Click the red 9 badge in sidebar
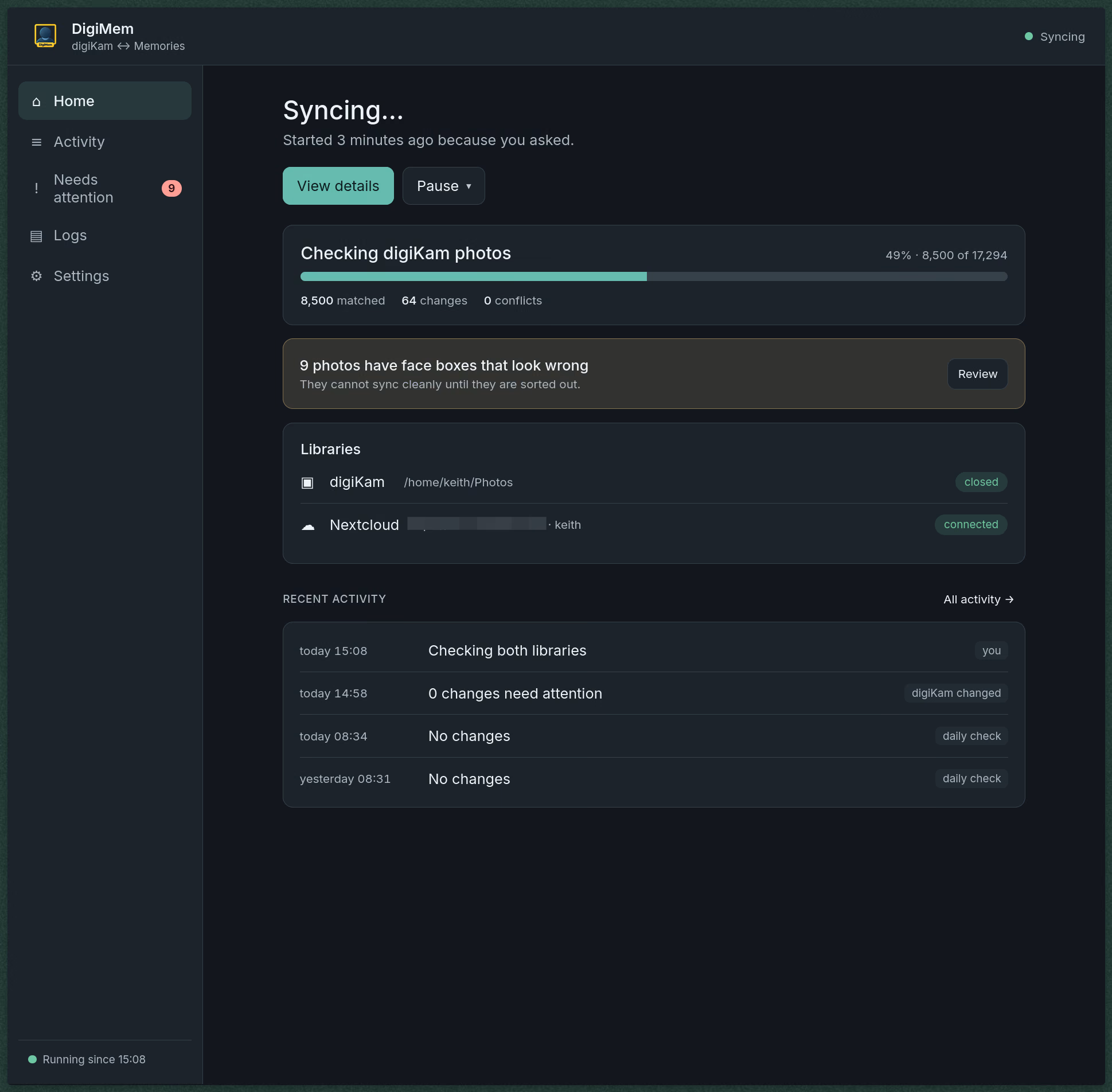The image size is (1112, 1092). click(x=171, y=189)
